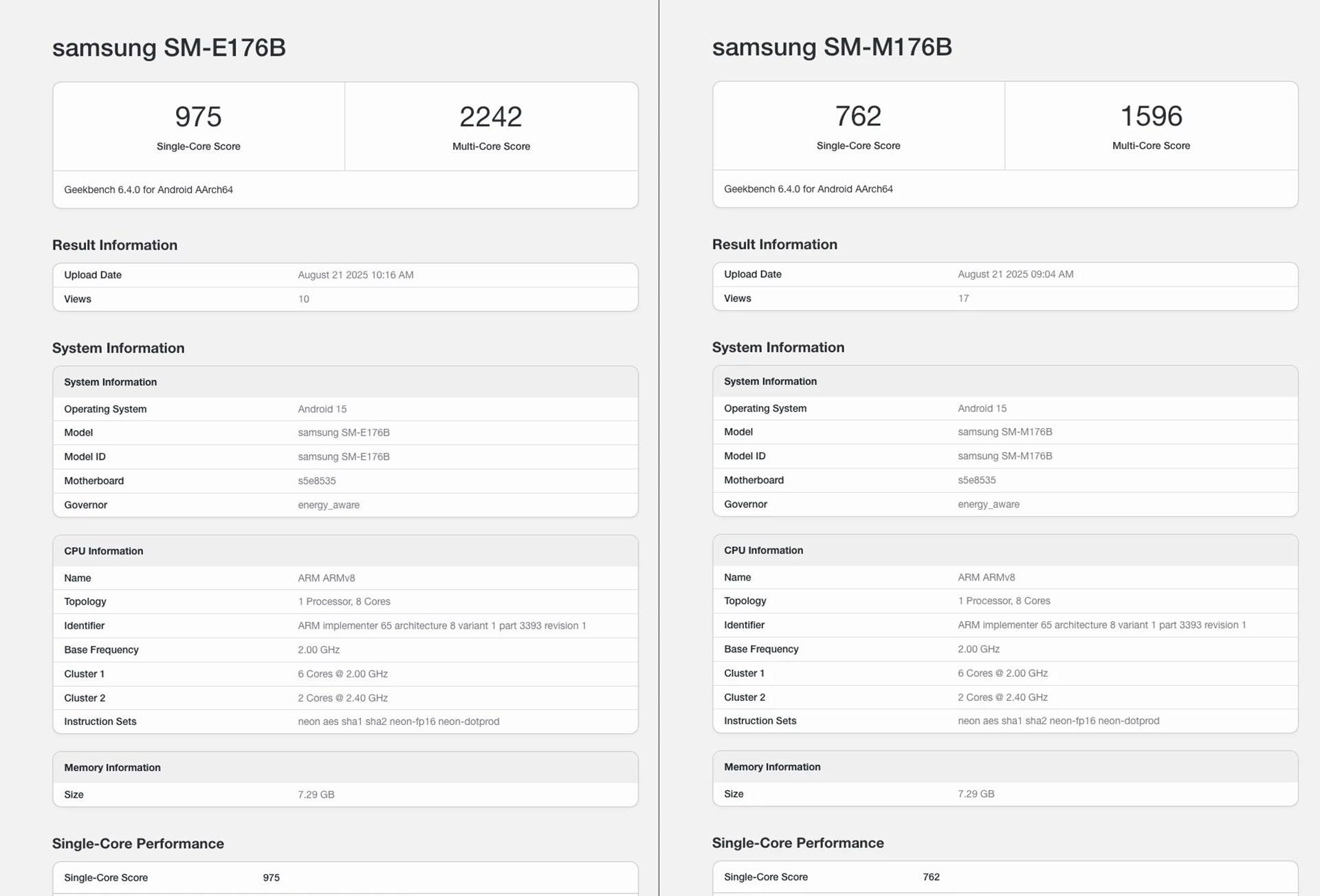The width and height of the screenshot is (1320, 896).
Task: Click Result Information heading in SM-E176B panel
Action: (x=115, y=245)
